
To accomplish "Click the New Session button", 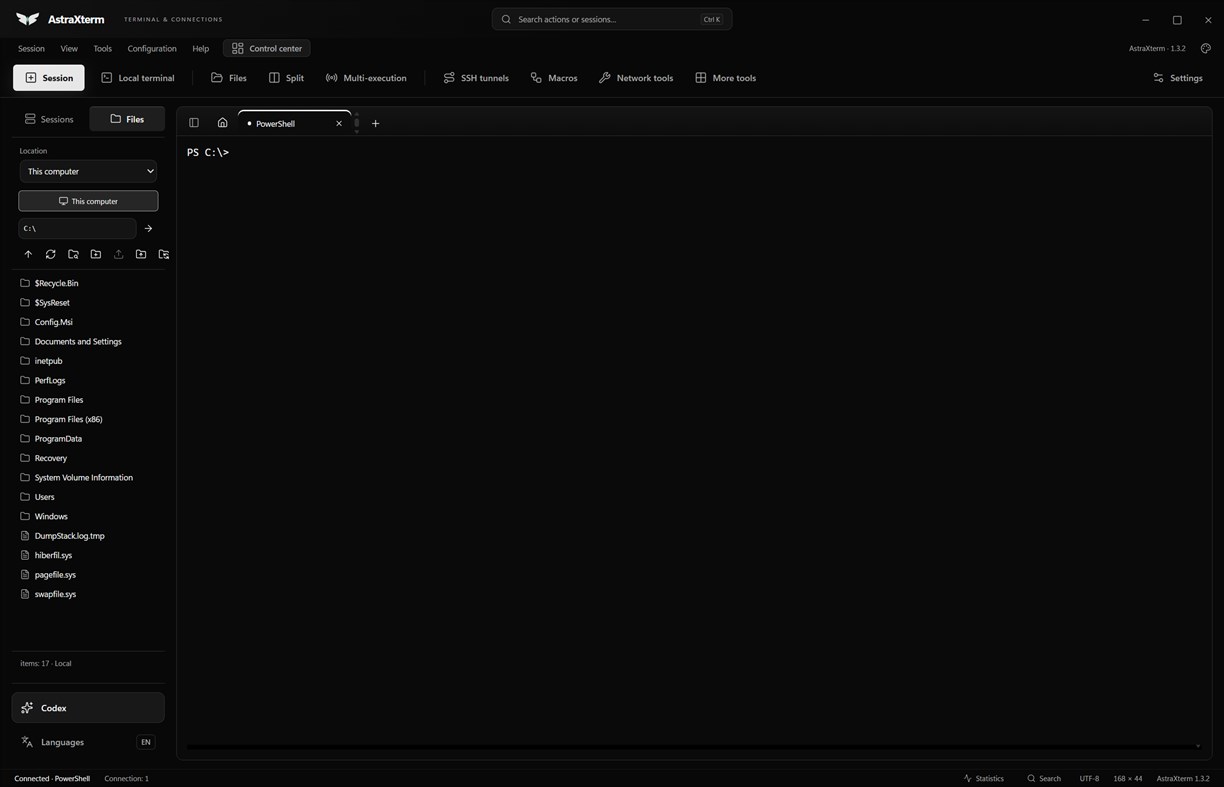I will (x=49, y=78).
